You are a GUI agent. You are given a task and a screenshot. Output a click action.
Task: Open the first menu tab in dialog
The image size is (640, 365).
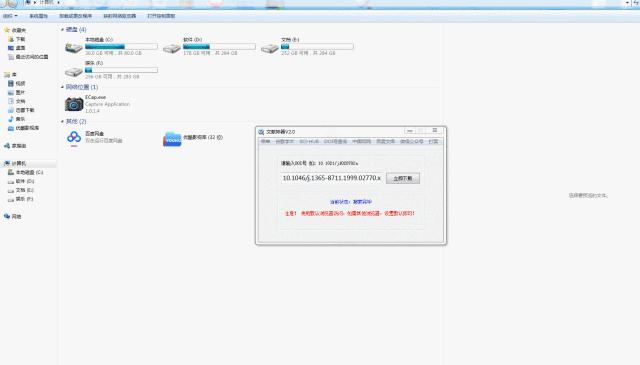[266, 141]
